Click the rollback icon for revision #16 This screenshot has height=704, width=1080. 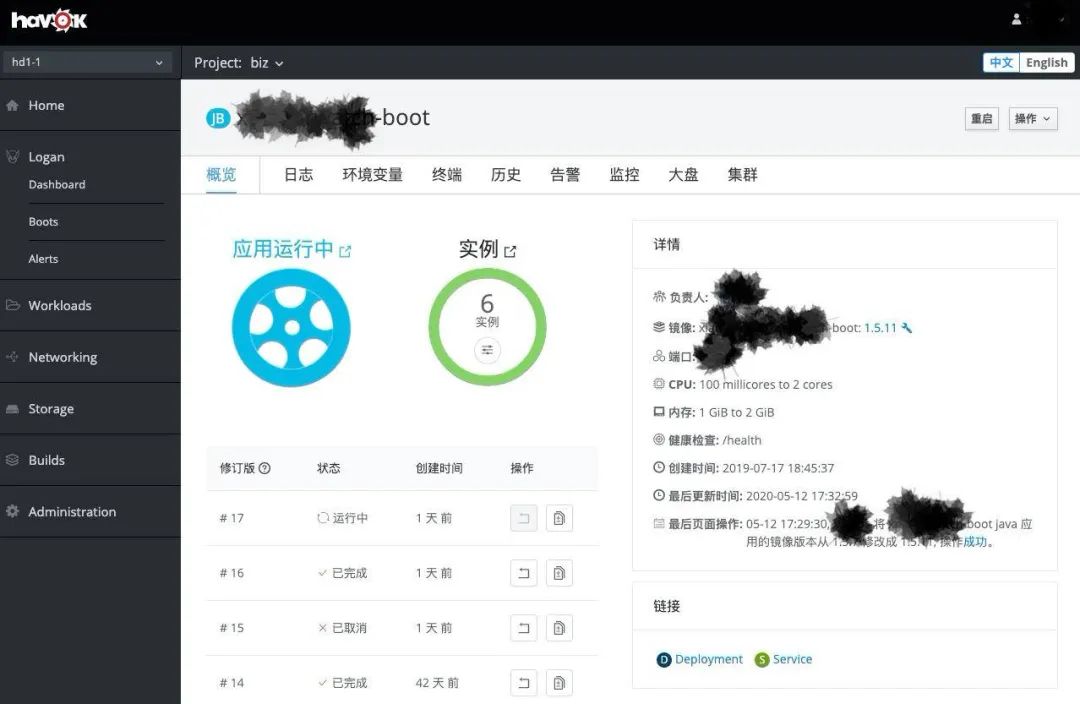point(523,573)
